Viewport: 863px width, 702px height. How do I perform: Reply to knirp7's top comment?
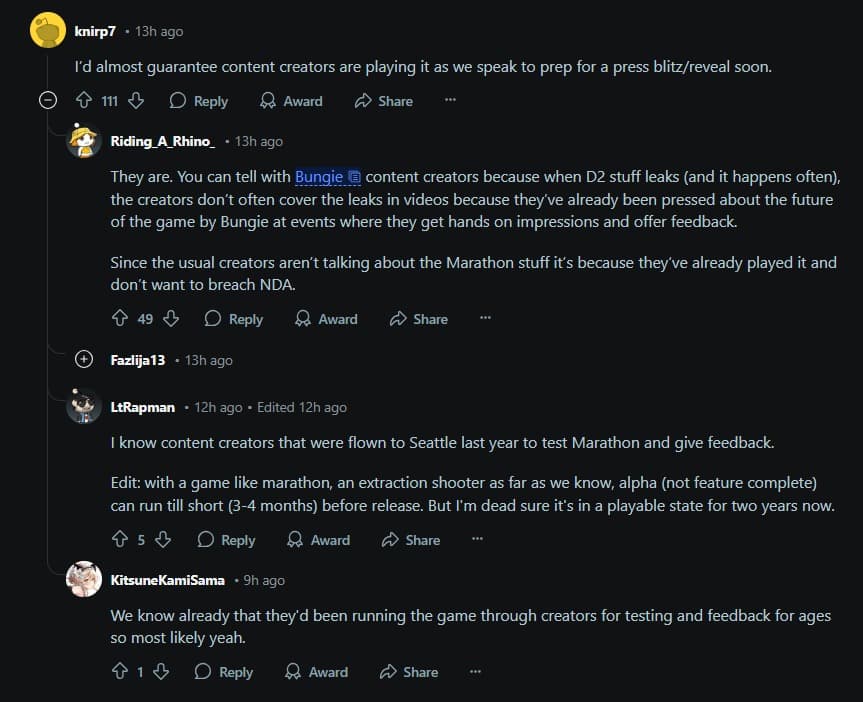point(199,101)
